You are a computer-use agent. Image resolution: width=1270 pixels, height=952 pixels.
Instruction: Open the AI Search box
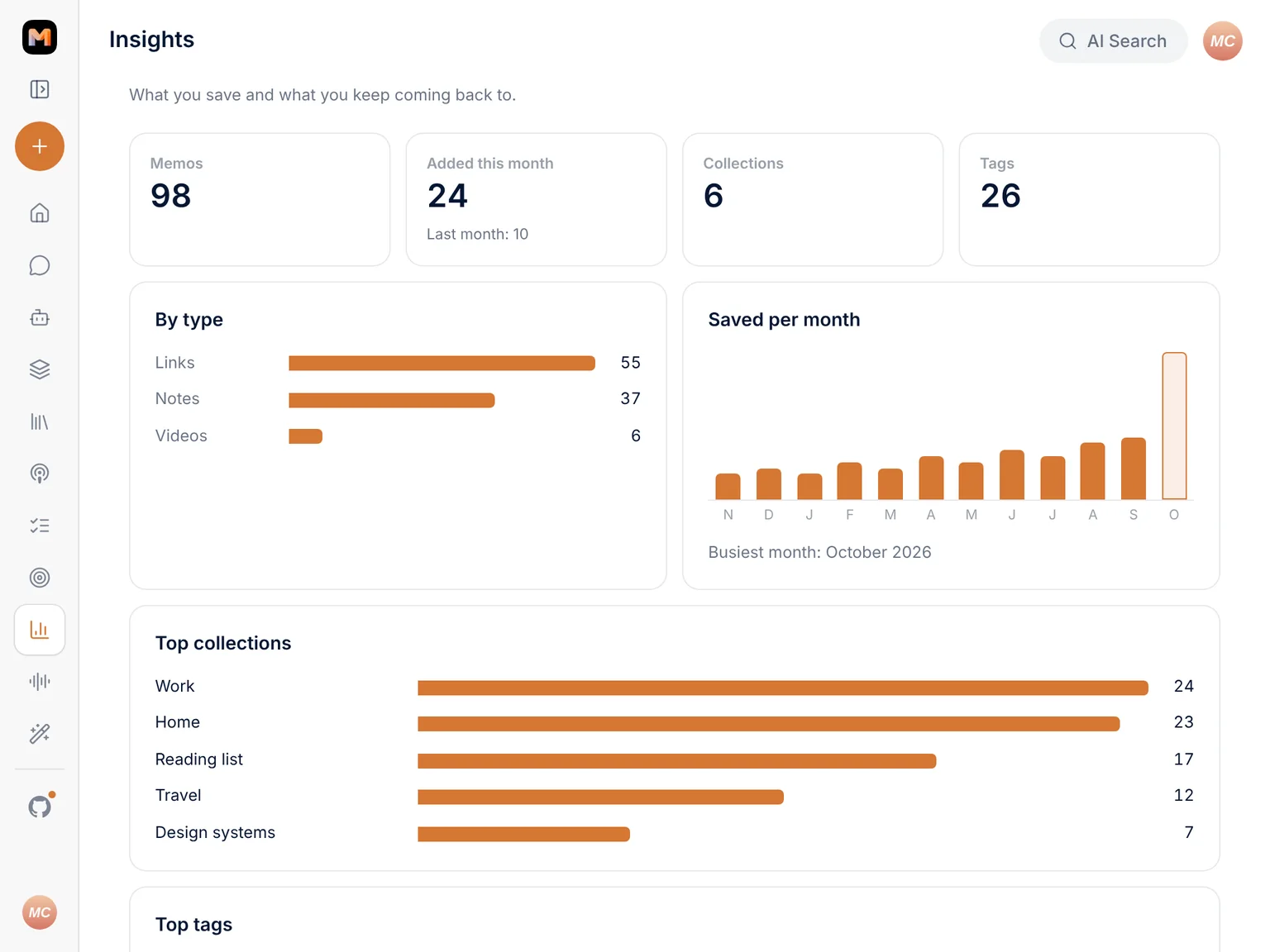(x=1114, y=41)
